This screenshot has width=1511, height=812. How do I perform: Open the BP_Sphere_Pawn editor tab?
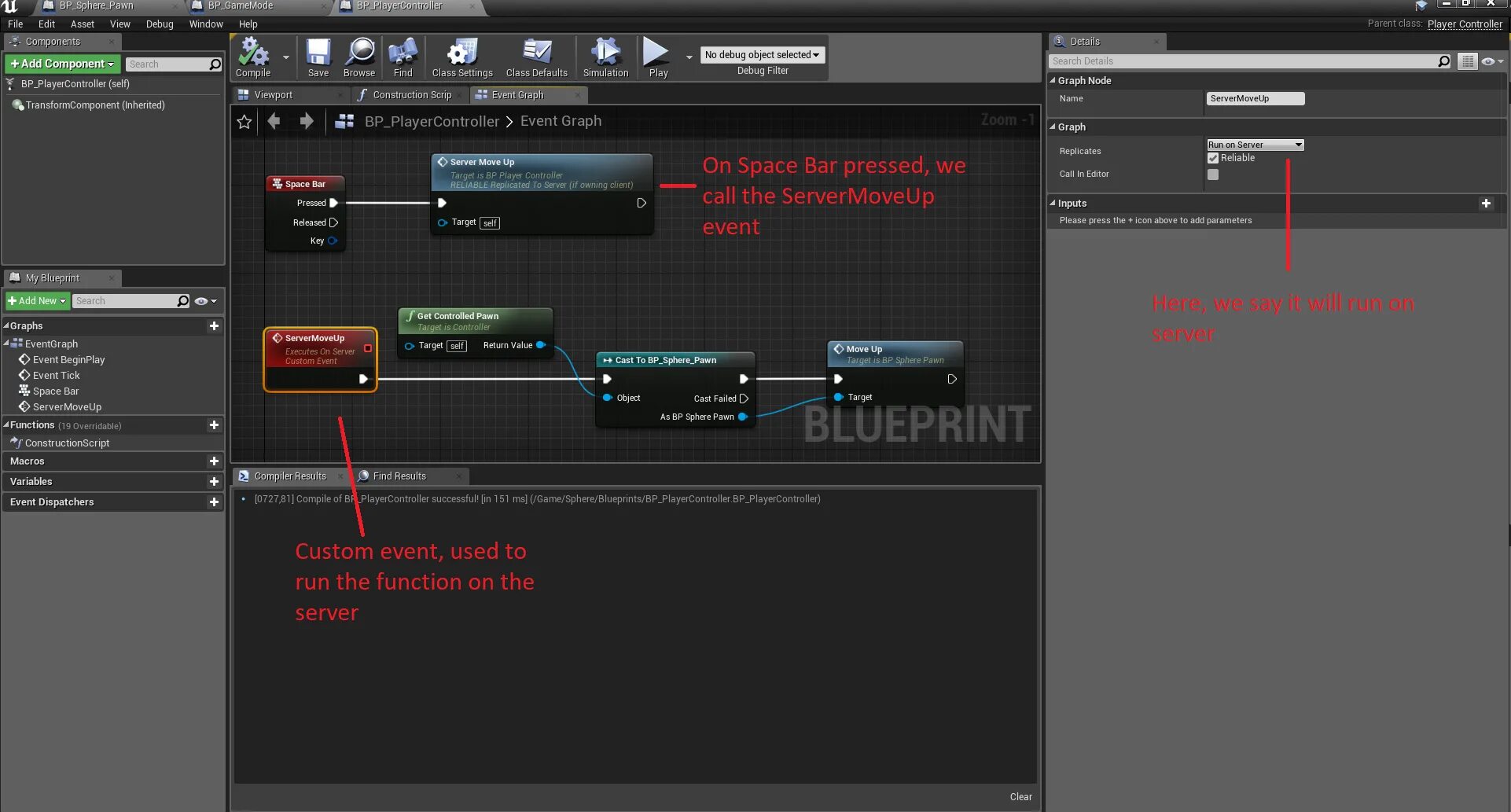(96, 6)
